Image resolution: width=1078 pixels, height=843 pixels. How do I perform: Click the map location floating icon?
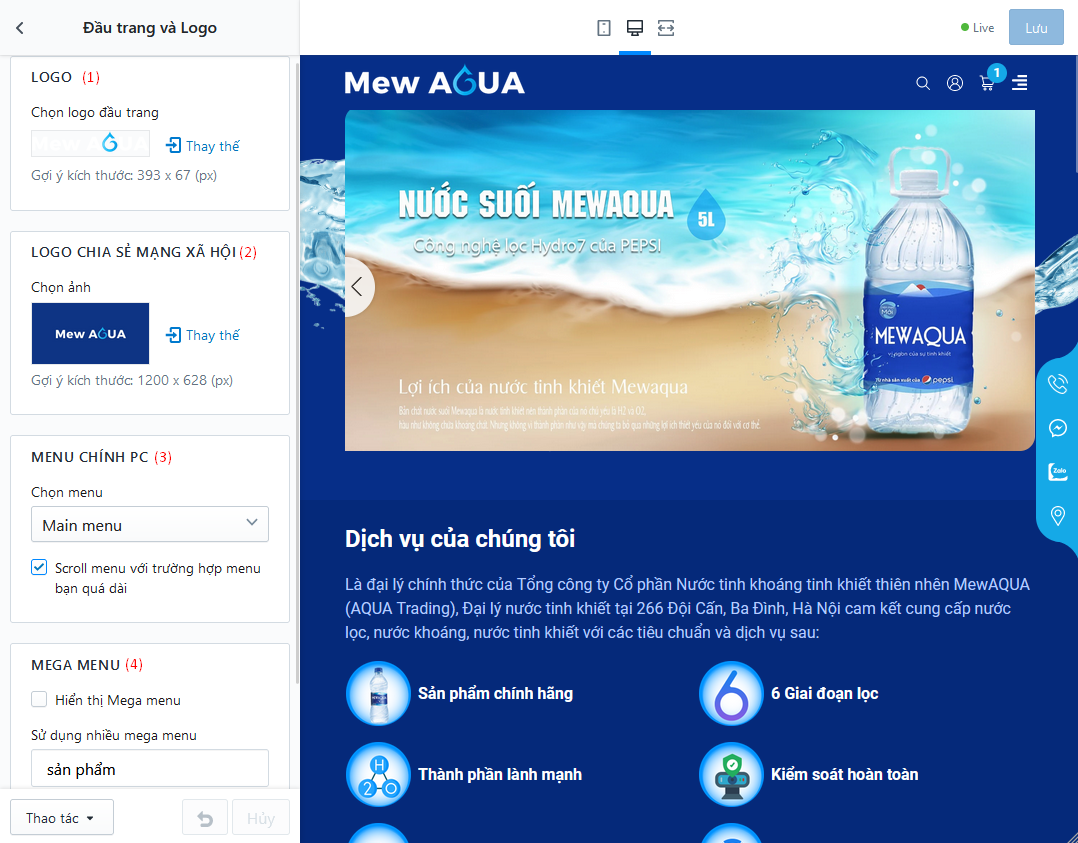(1057, 516)
